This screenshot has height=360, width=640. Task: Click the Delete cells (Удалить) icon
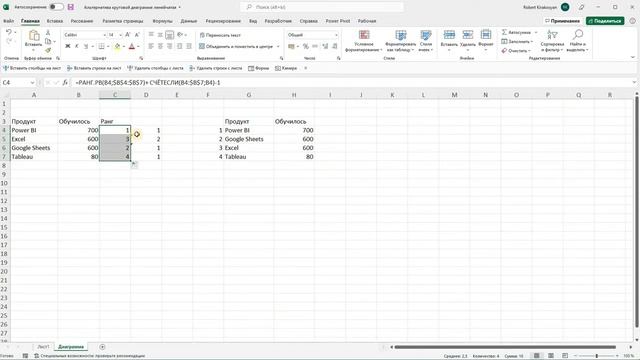click(468, 35)
